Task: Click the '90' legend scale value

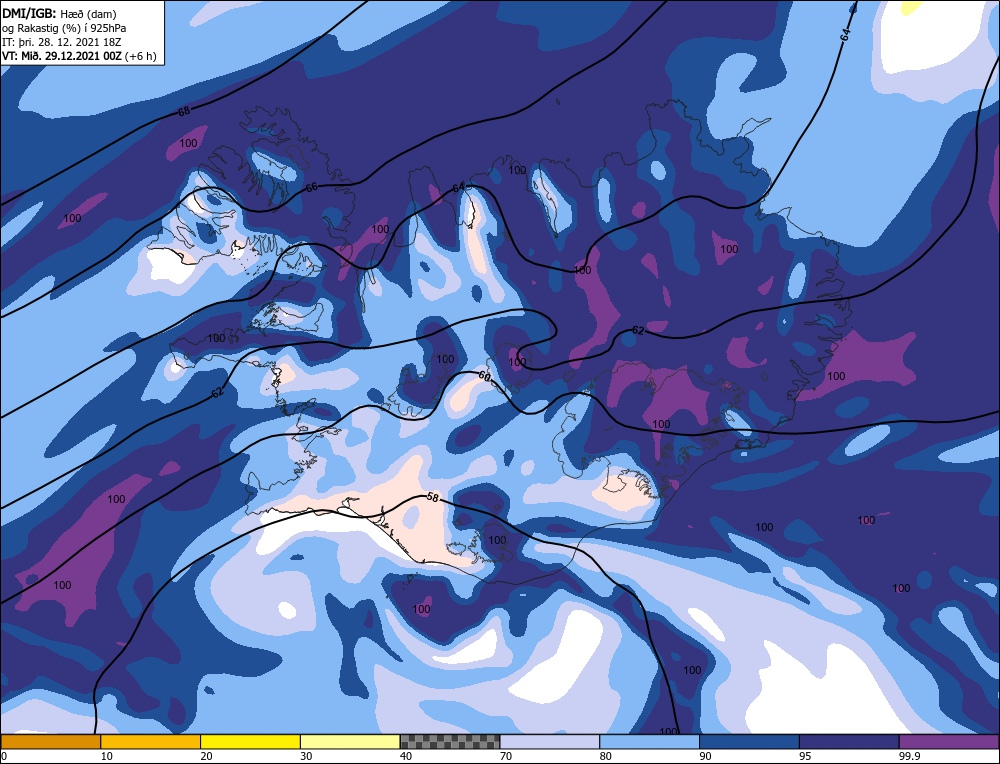Action: click(x=705, y=756)
